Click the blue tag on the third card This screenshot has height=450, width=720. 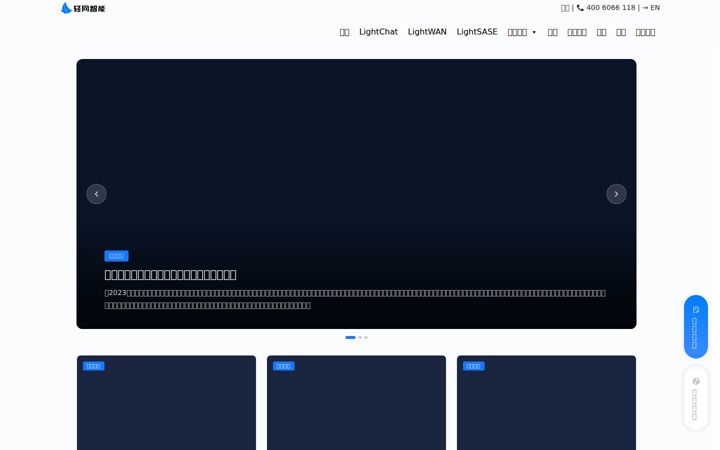tap(473, 366)
